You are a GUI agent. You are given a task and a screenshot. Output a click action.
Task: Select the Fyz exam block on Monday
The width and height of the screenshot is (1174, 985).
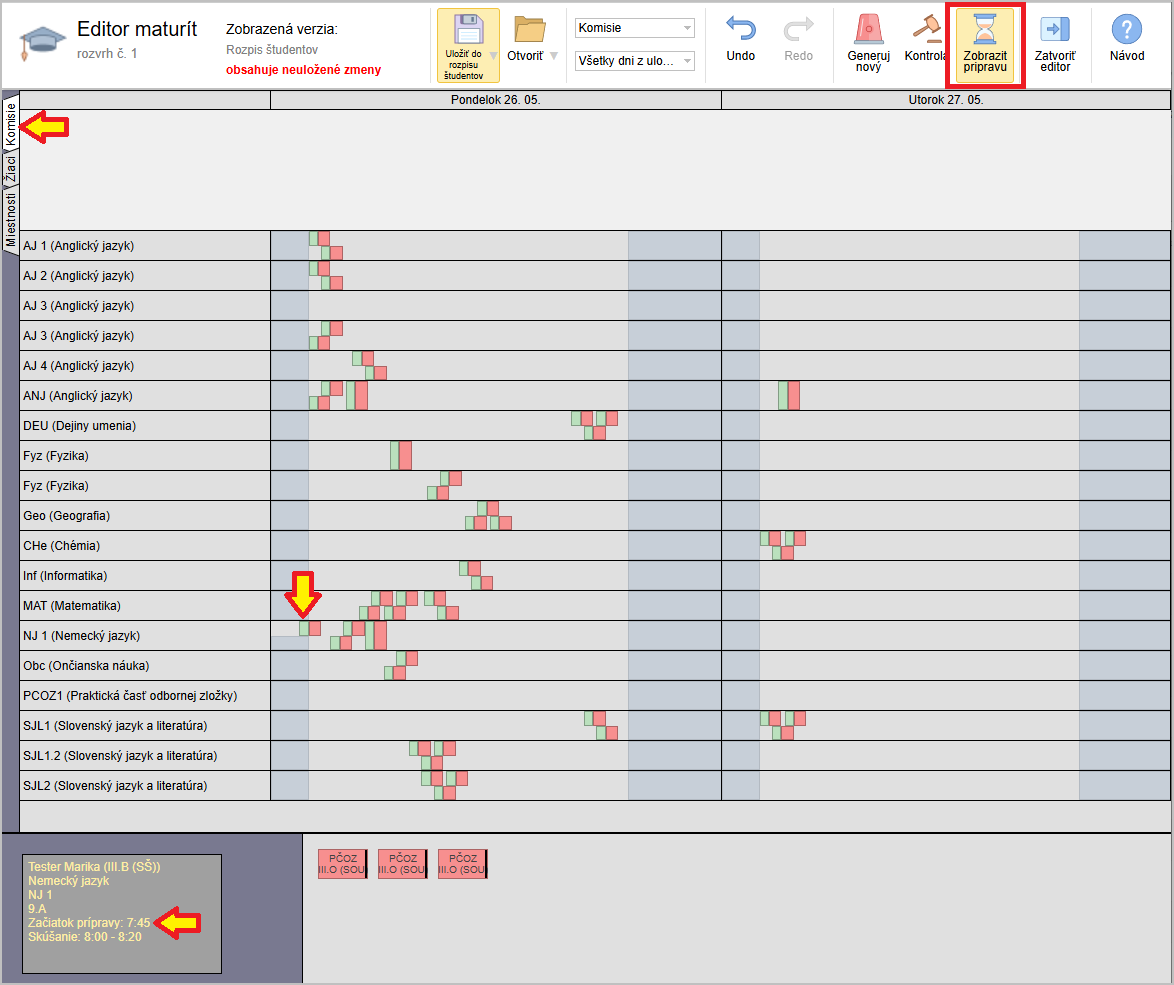point(401,456)
